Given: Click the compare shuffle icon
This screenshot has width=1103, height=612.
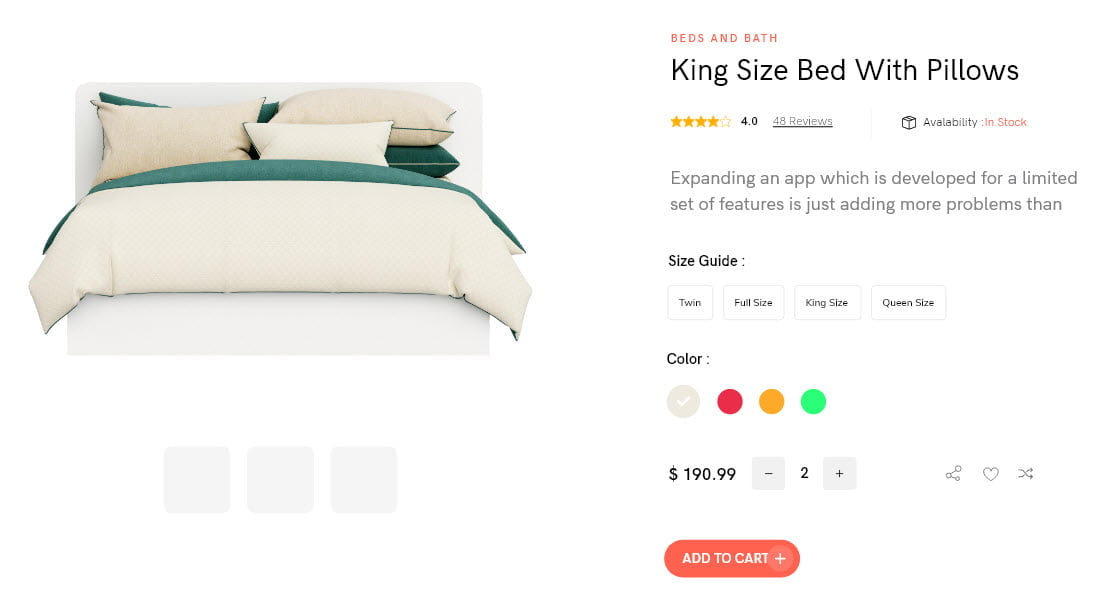Looking at the screenshot, I should [x=1026, y=474].
